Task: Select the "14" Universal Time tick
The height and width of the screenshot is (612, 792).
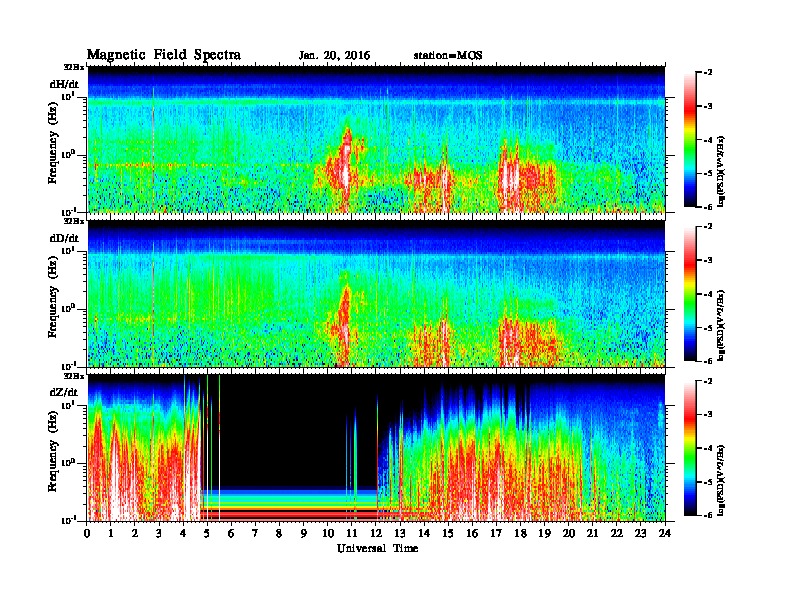Action: [x=424, y=534]
